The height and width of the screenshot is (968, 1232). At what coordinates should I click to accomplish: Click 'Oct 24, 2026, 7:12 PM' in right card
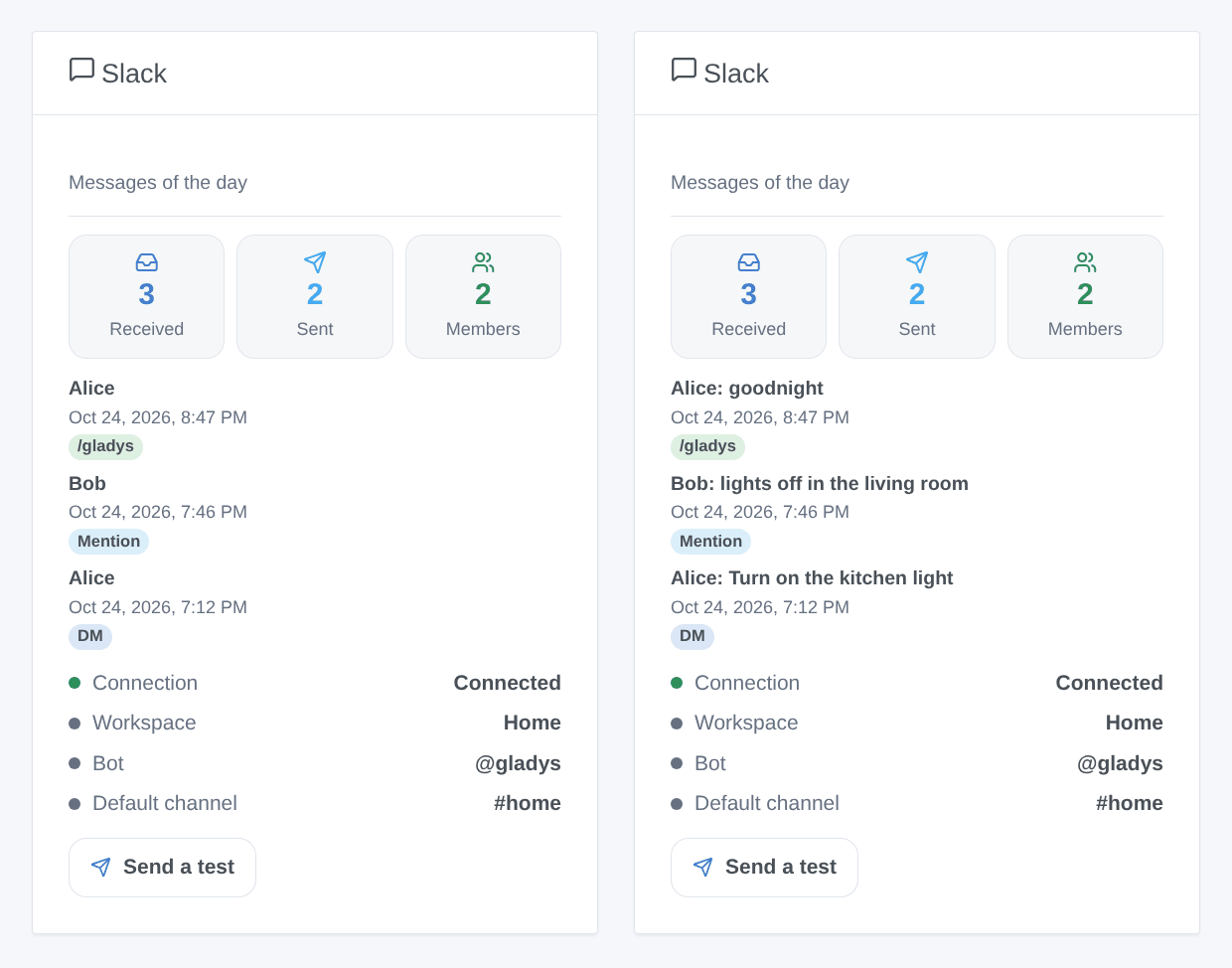click(x=760, y=607)
